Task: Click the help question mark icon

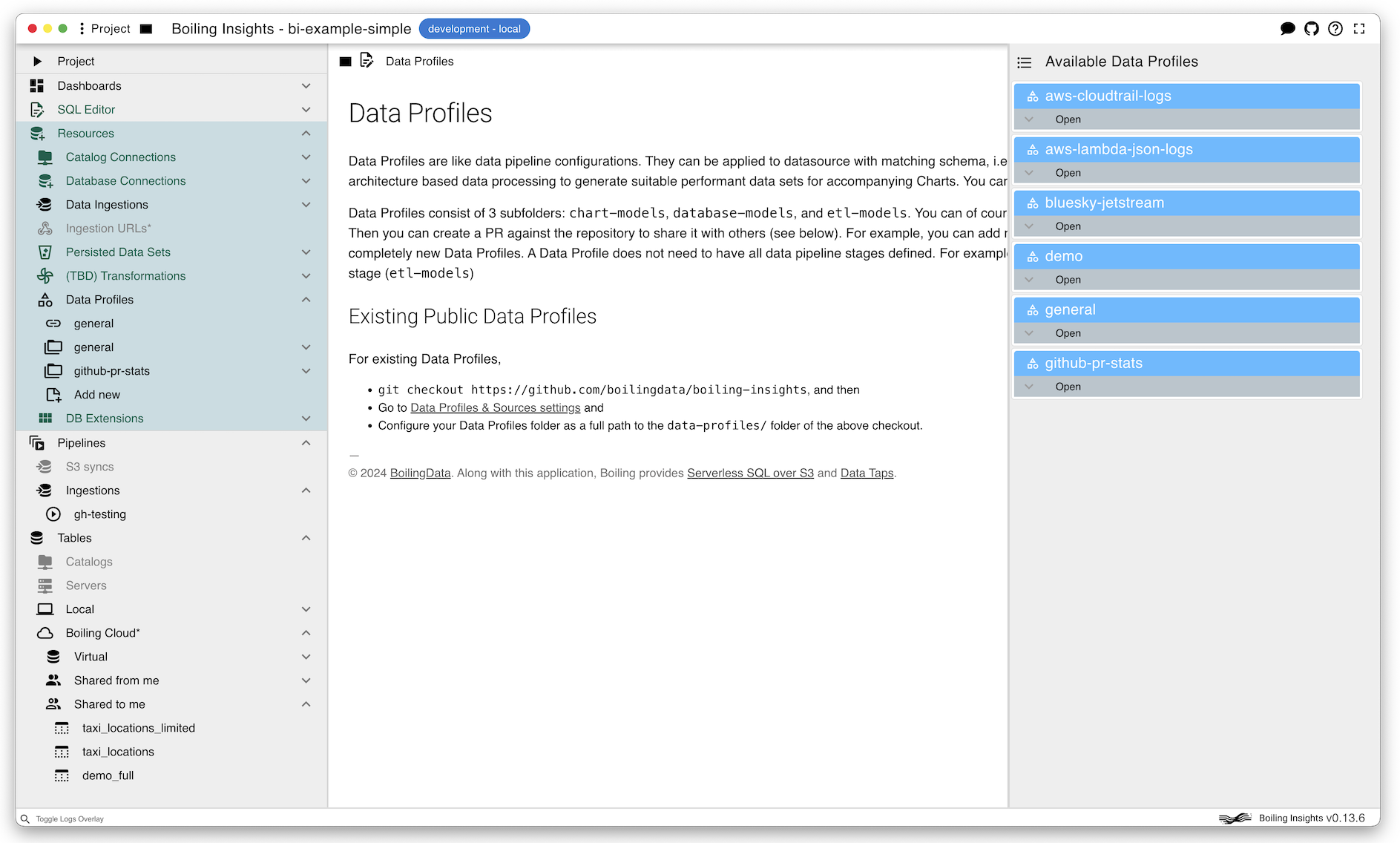Action: pyautogui.click(x=1336, y=29)
